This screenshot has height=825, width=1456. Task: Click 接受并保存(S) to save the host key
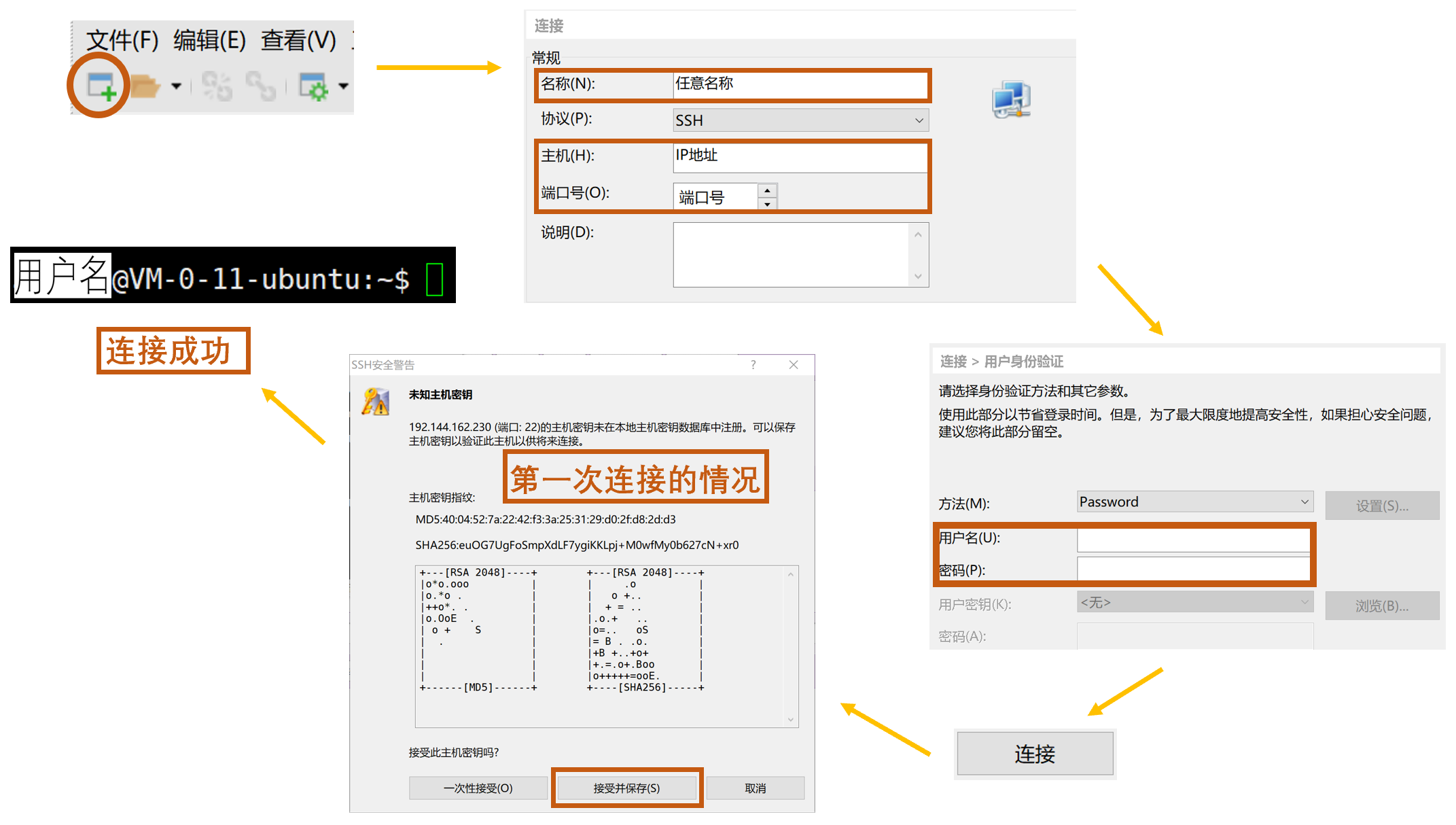(626, 788)
